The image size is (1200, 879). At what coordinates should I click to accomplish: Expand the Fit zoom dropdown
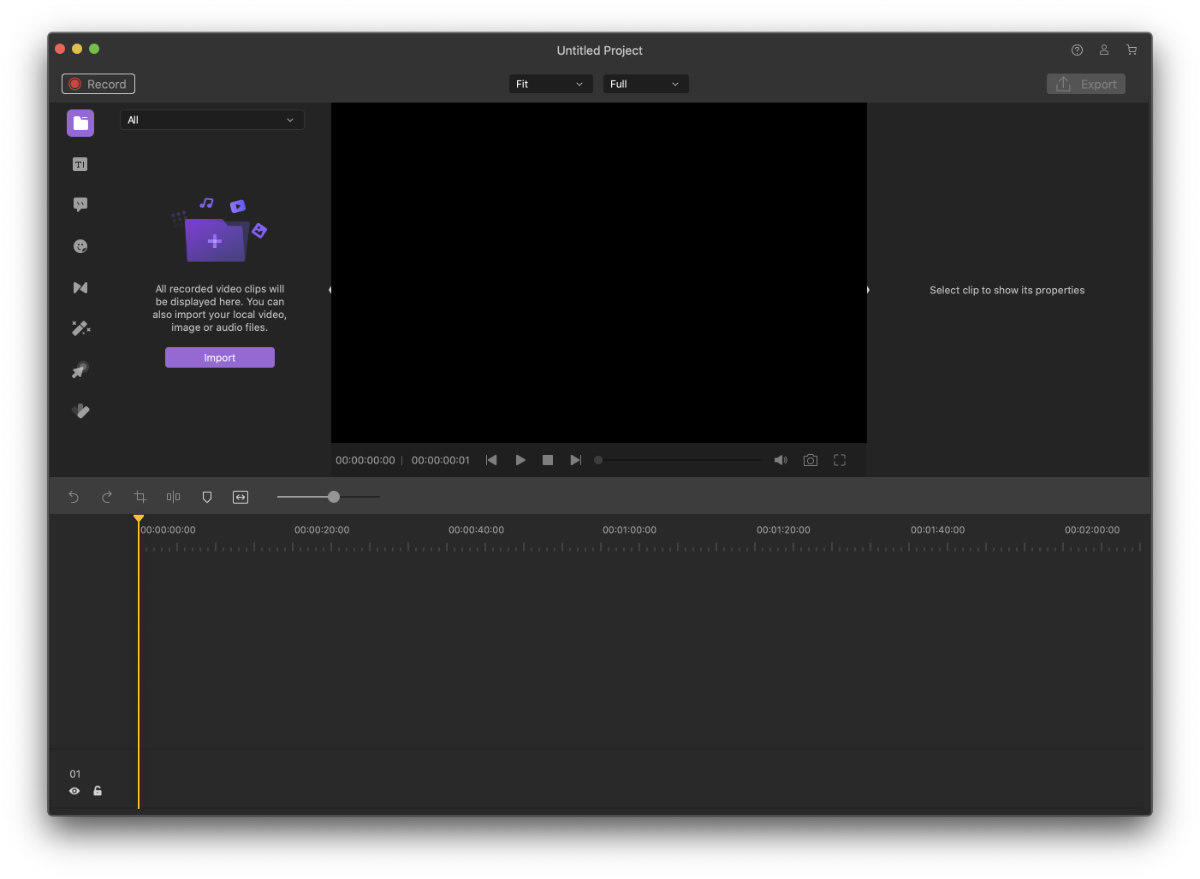[550, 84]
